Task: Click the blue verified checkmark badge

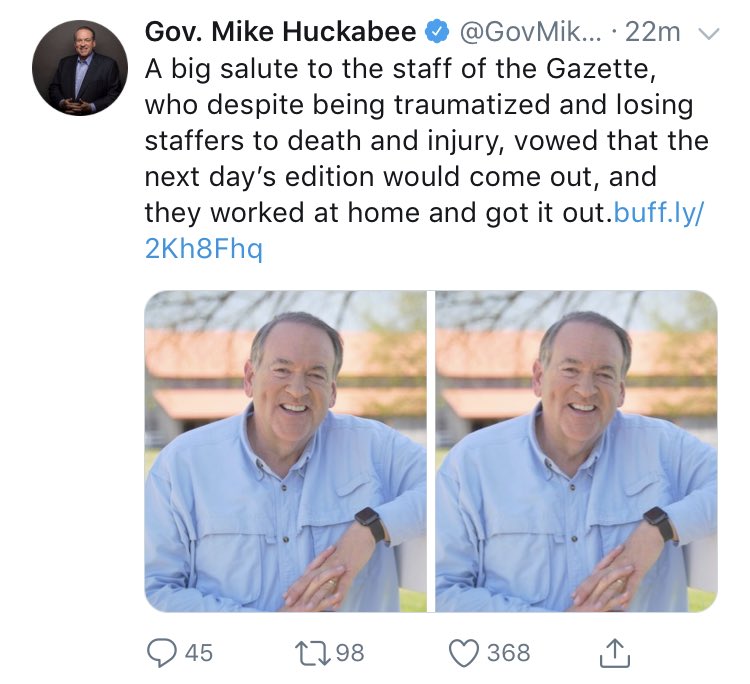Action: tap(437, 32)
